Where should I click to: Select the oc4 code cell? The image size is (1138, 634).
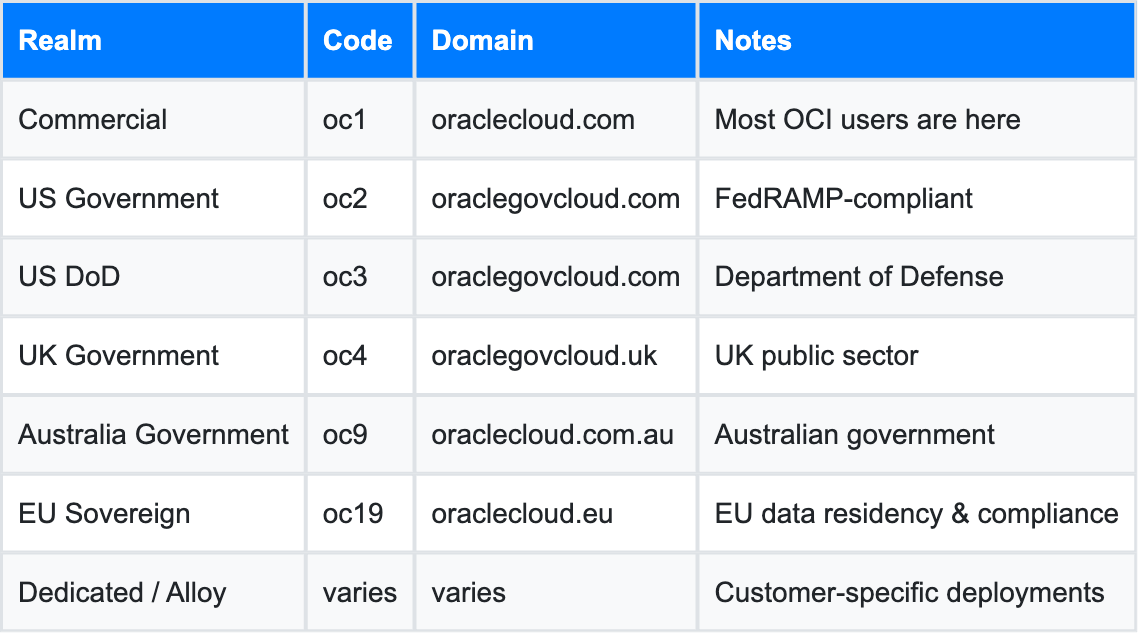[x=361, y=356]
